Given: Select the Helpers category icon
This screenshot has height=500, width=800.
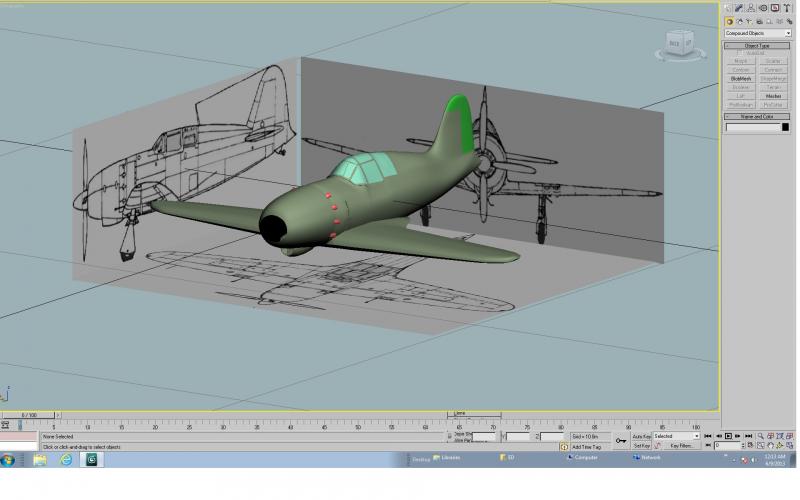Looking at the screenshot, I should (769, 22).
